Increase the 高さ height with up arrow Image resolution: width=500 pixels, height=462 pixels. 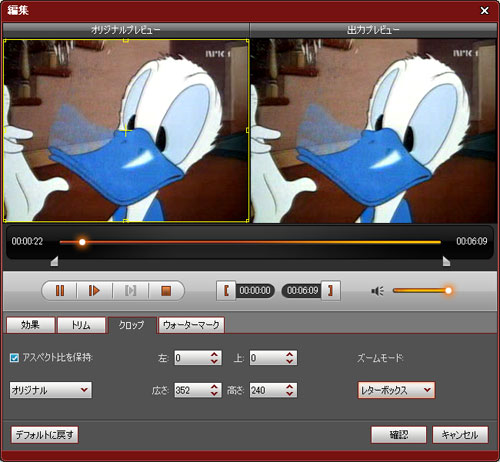pyautogui.click(x=290, y=387)
